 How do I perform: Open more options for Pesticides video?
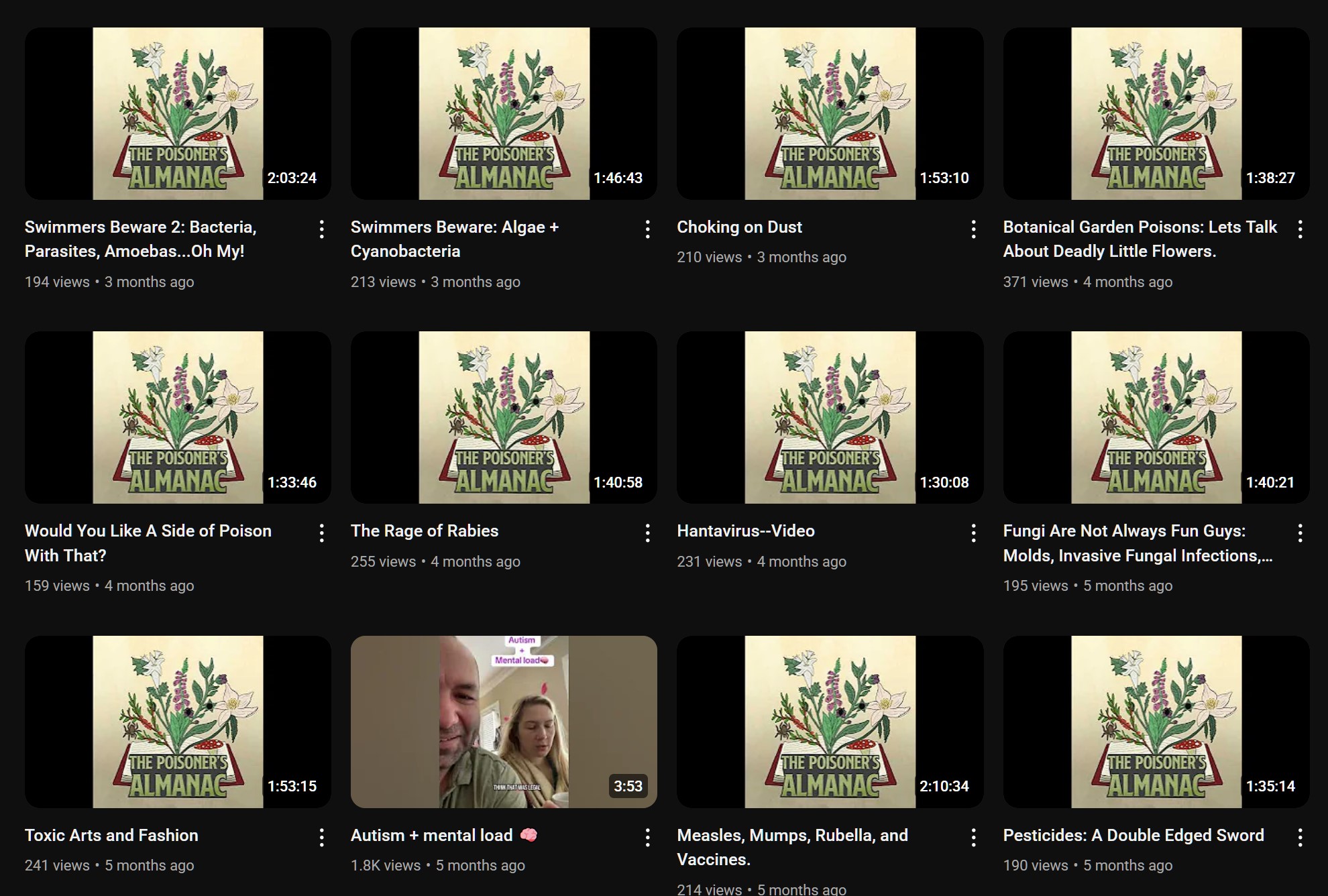pyautogui.click(x=1300, y=837)
